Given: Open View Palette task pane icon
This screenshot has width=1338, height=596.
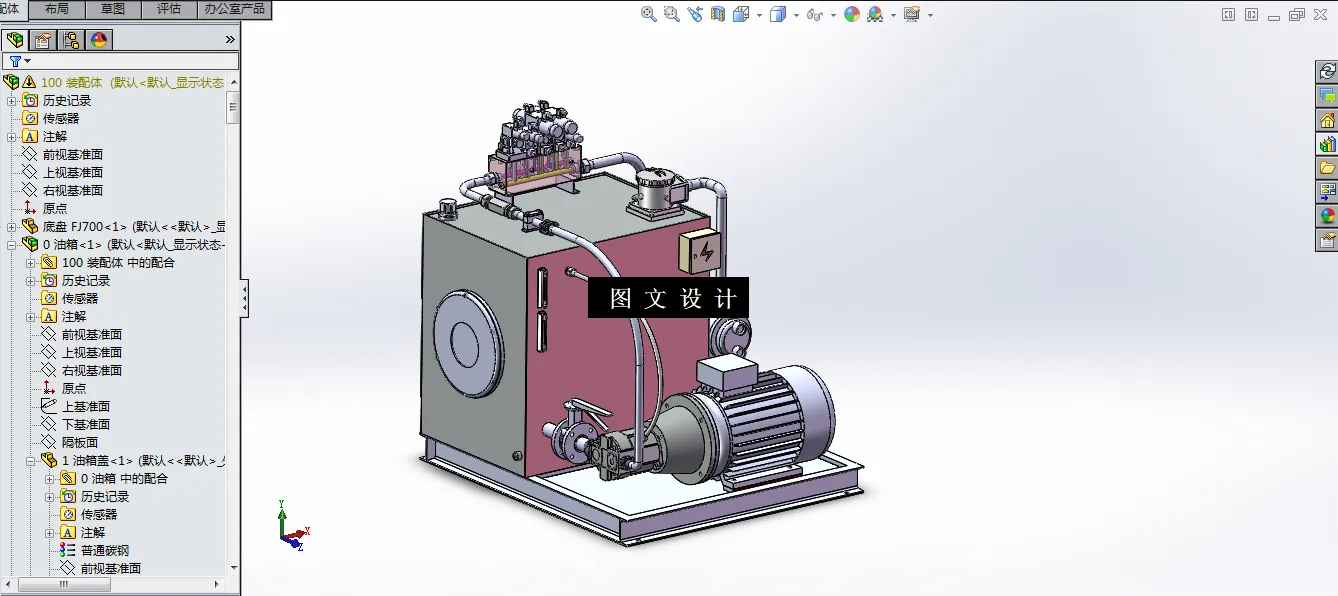Looking at the screenshot, I should click(x=1327, y=191).
